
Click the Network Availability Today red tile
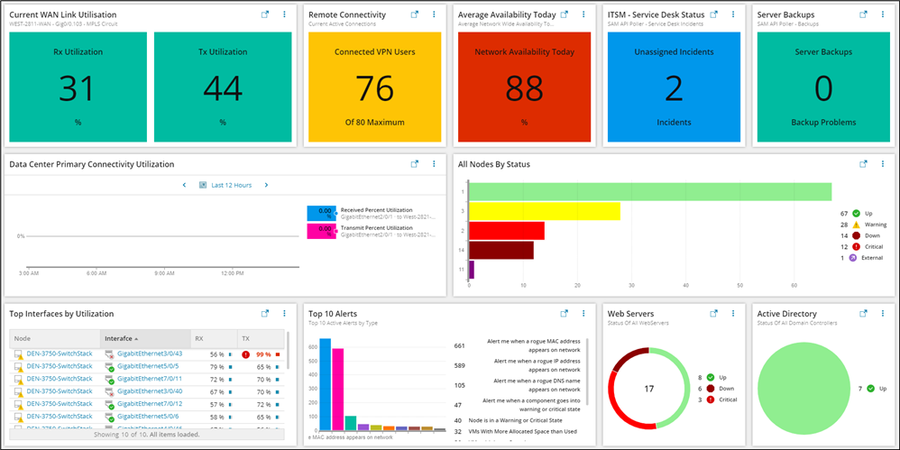(x=525, y=87)
